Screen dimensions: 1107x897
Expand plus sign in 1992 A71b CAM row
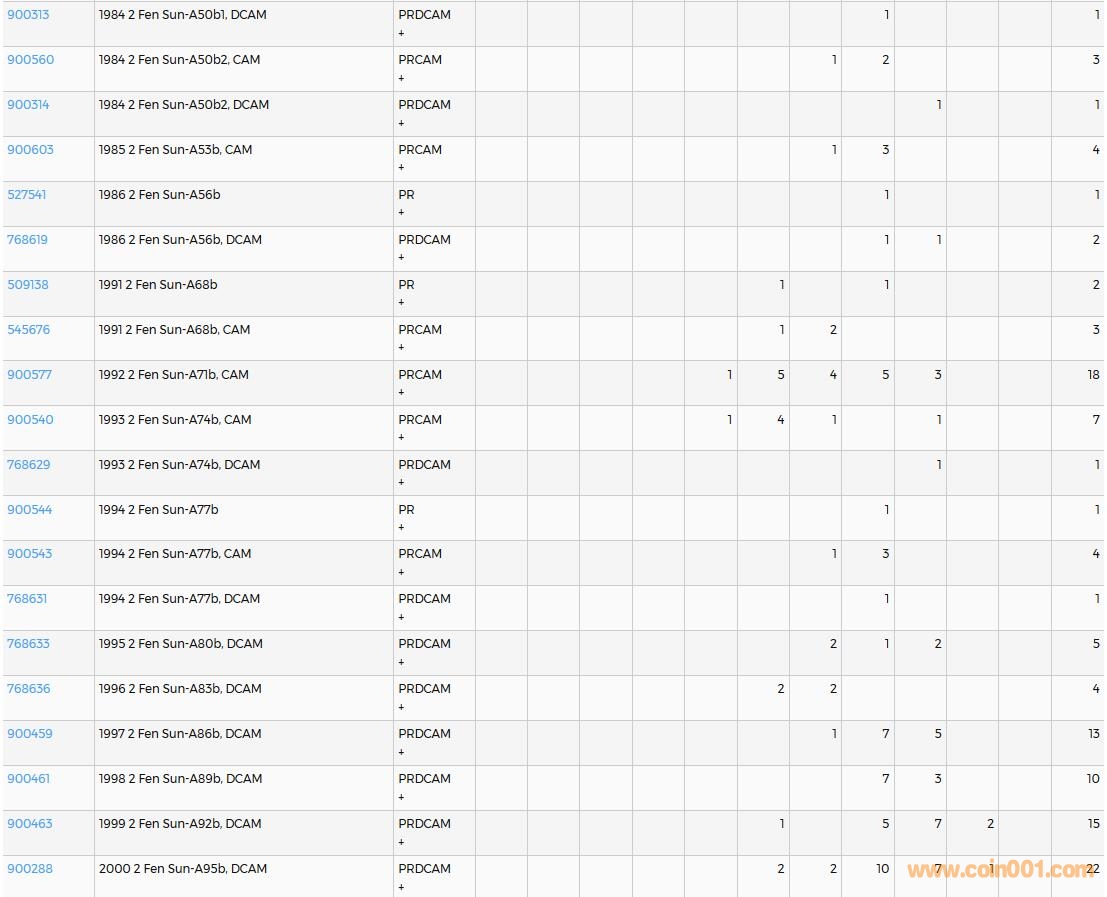coord(401,392)
